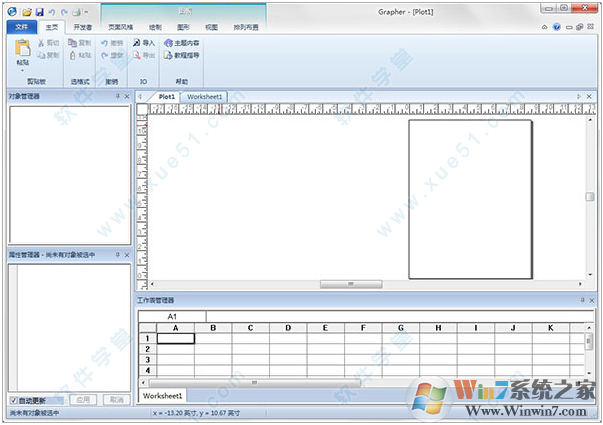Viewport: 603px width, 425px height.
Task: Click the plot horizontal scrollbar right arrow
Action: pos(580,284)
